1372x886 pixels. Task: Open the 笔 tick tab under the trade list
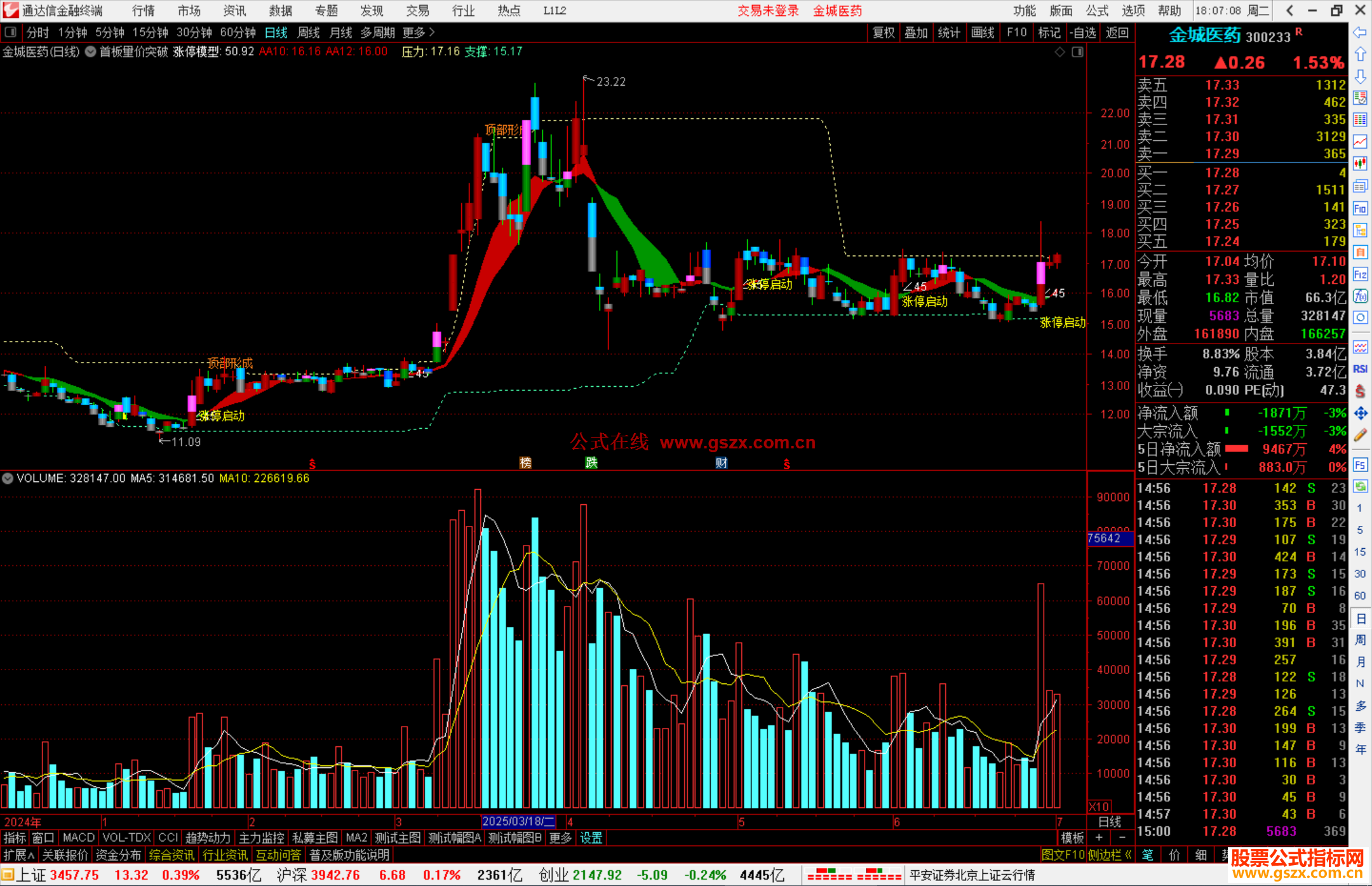[1148, 855]
